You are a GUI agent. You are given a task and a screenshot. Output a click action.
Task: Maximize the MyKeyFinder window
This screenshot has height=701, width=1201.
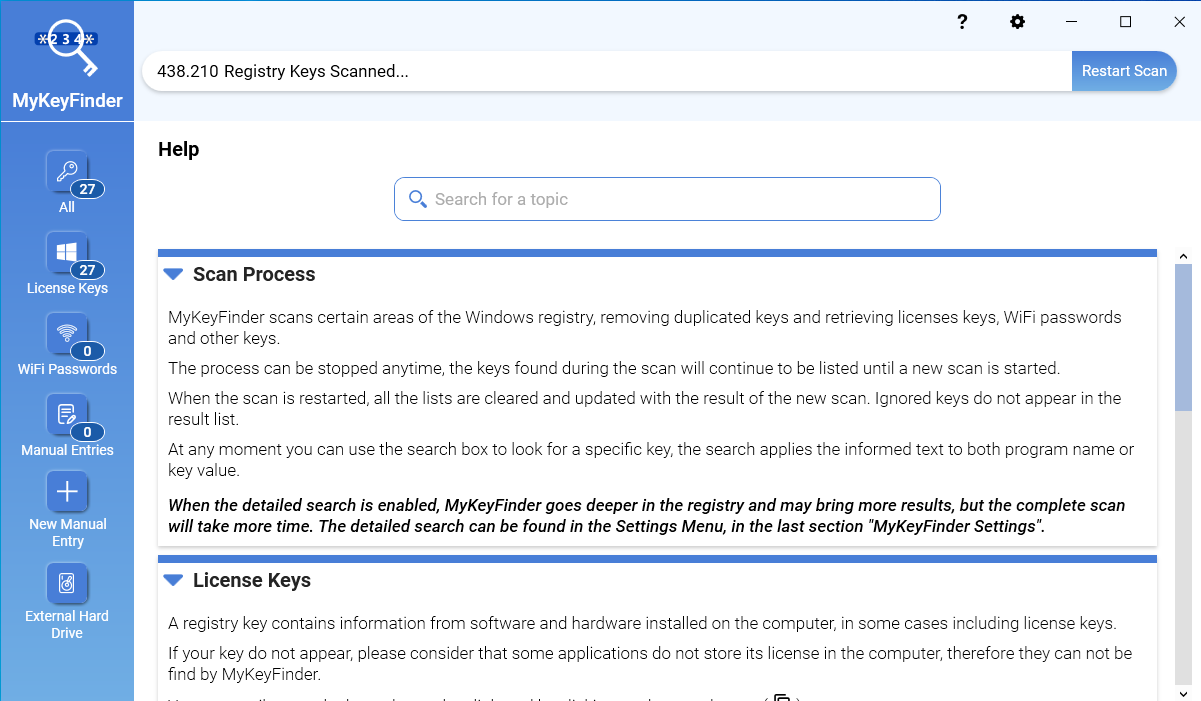(1125, 22)
